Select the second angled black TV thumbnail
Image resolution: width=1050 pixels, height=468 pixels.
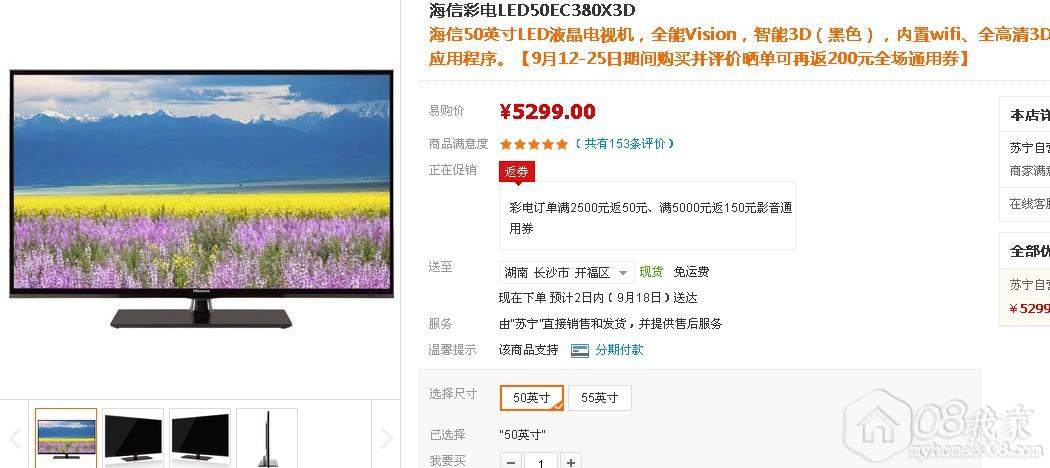pyautogui.click(x=133, y=438)
